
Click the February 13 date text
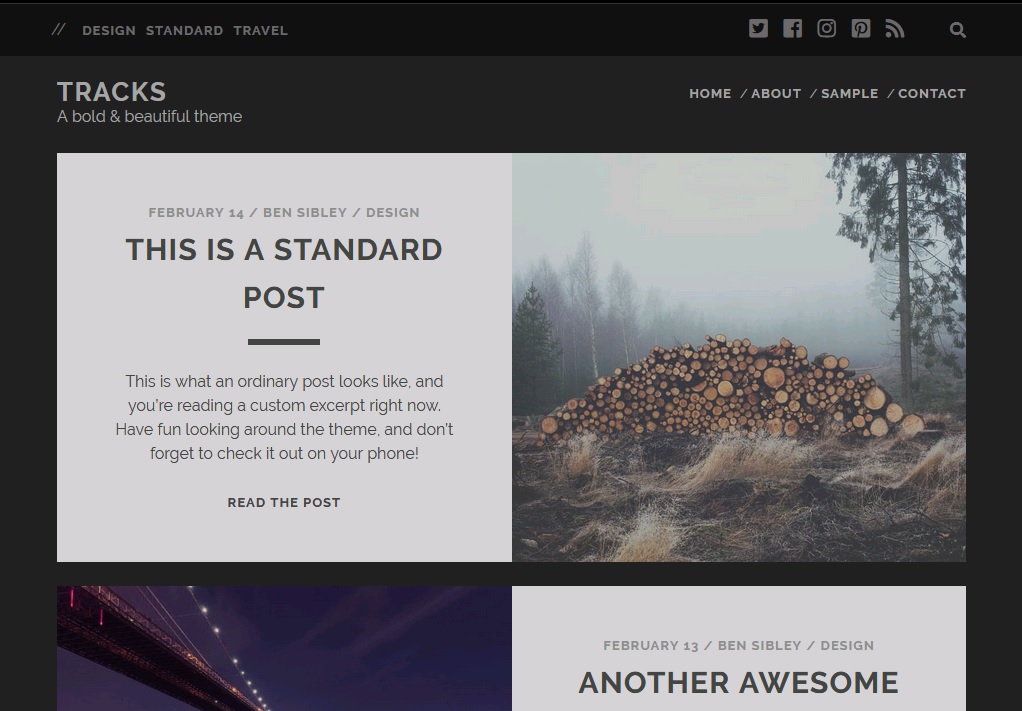coord(650,645)
